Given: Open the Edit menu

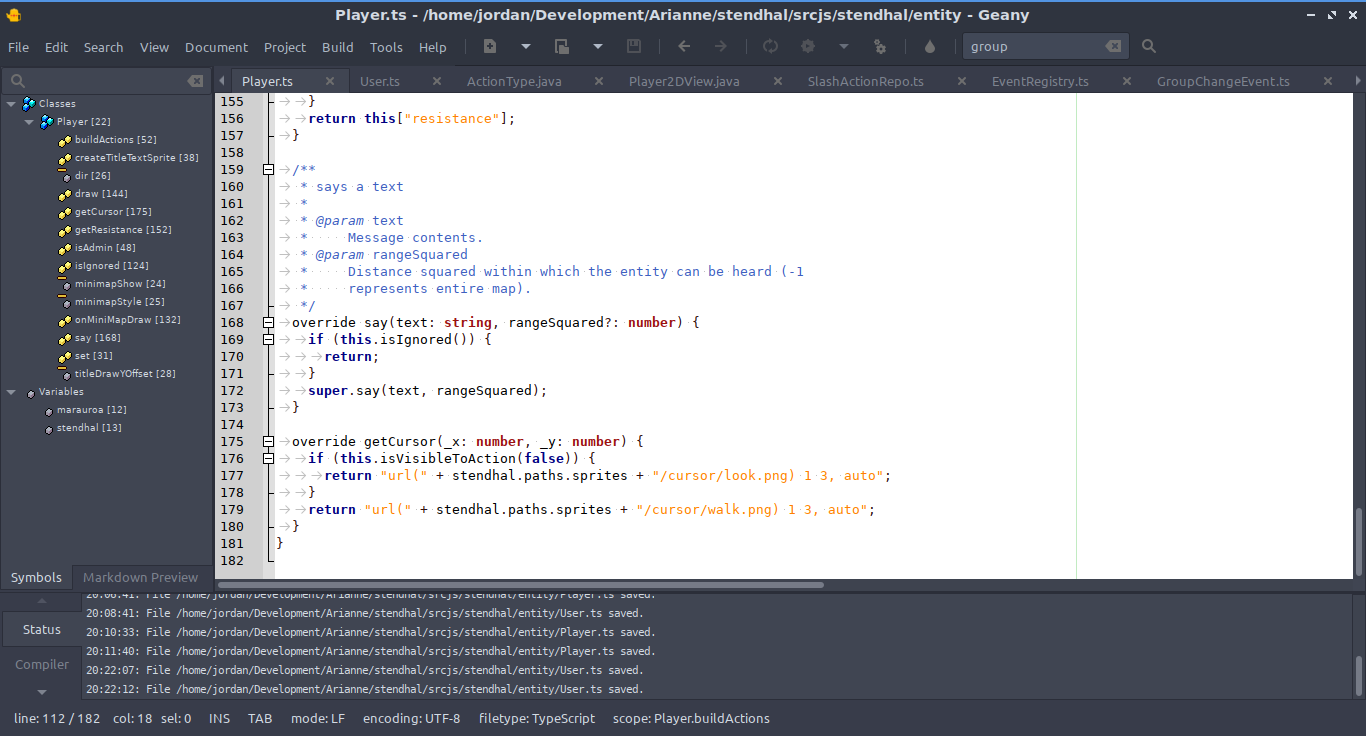Looking at the screenshot, I should click(56, 47).
